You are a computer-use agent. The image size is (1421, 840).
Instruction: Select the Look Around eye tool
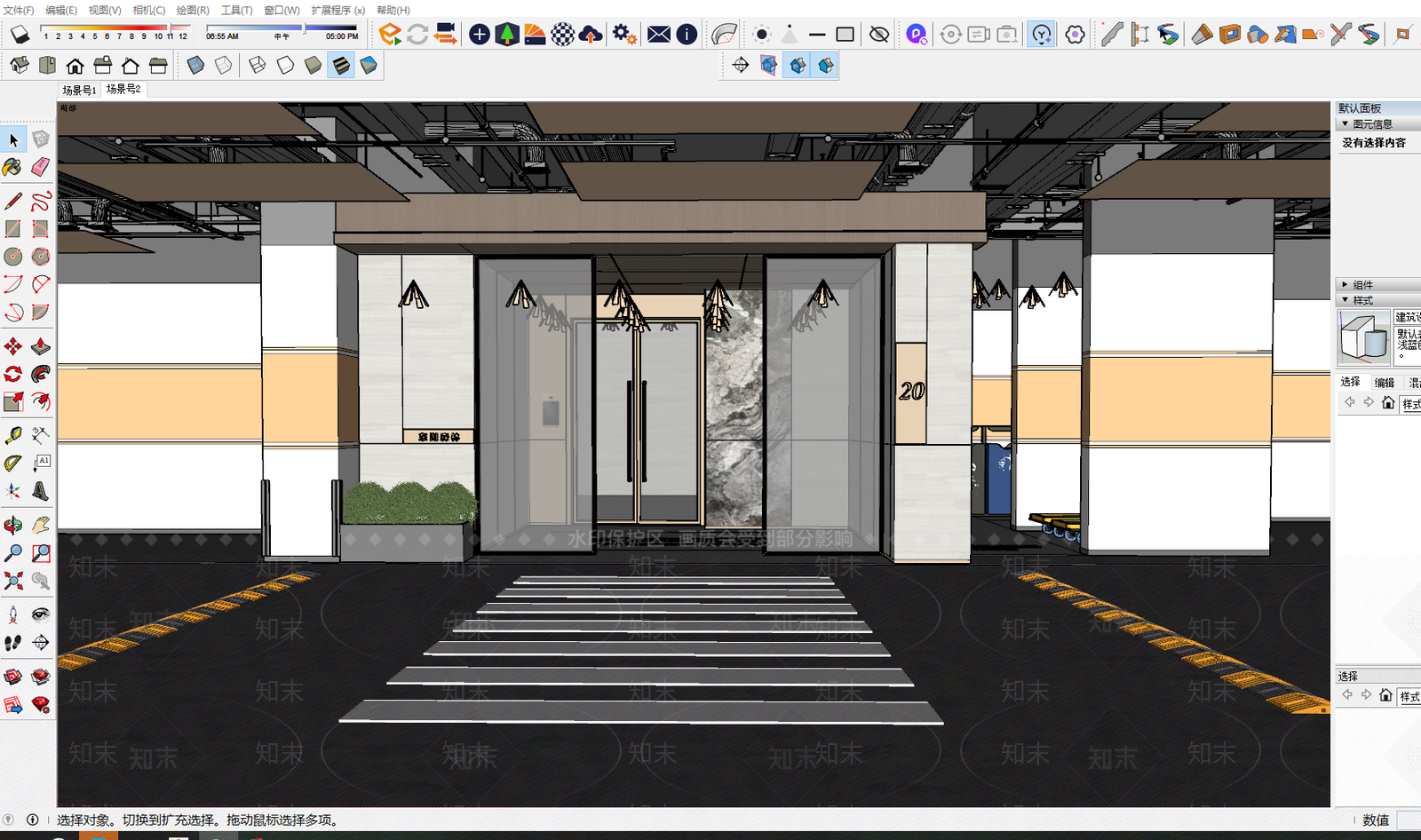coord(41,614)
